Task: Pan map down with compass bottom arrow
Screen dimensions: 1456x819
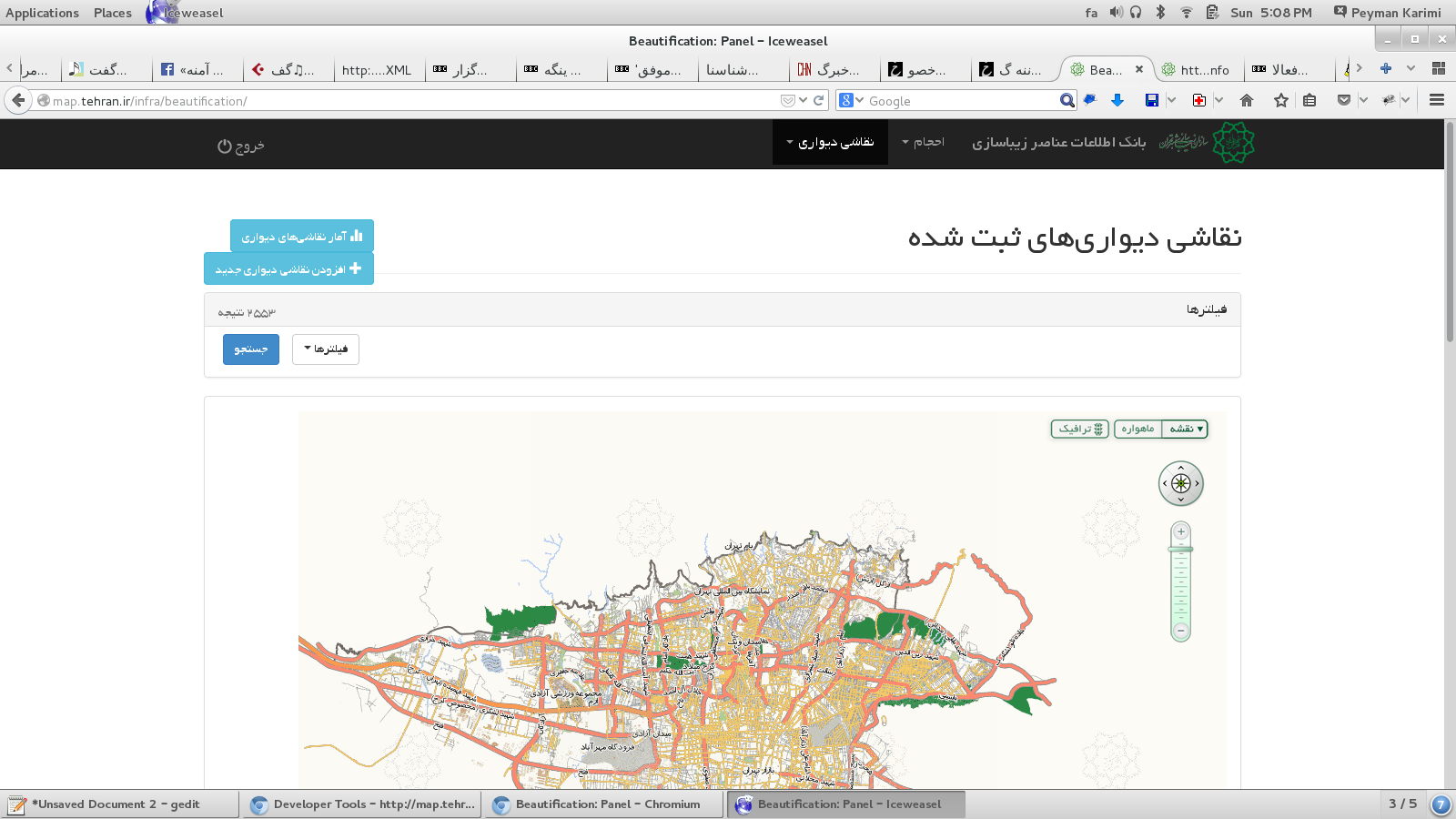Action: (1181, 500)
